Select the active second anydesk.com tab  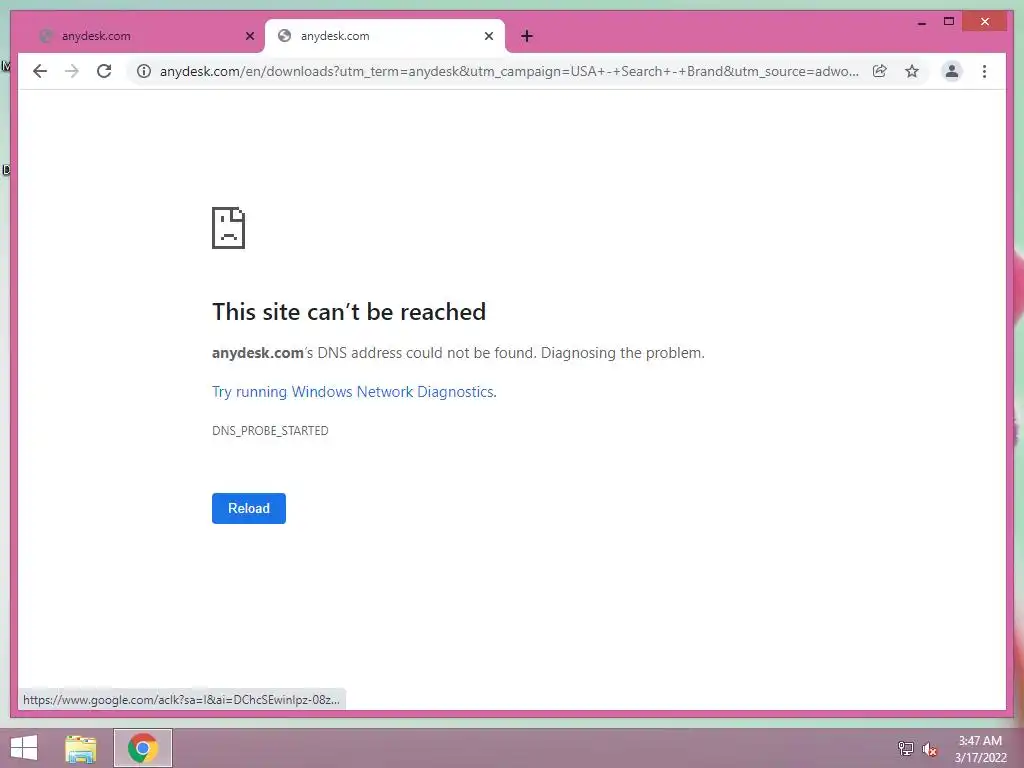(385, 36)
